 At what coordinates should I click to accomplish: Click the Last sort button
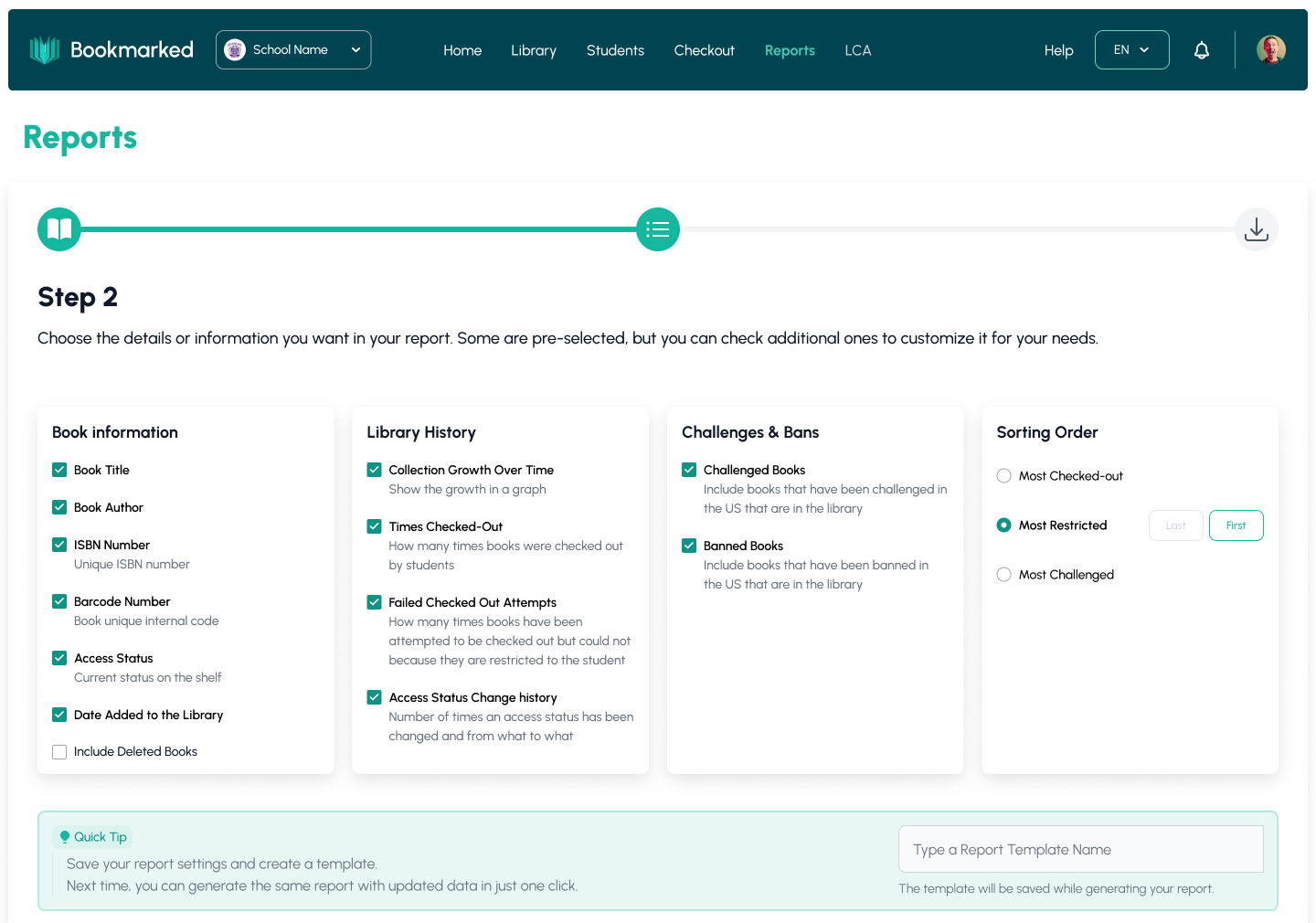pos(1175,525)
